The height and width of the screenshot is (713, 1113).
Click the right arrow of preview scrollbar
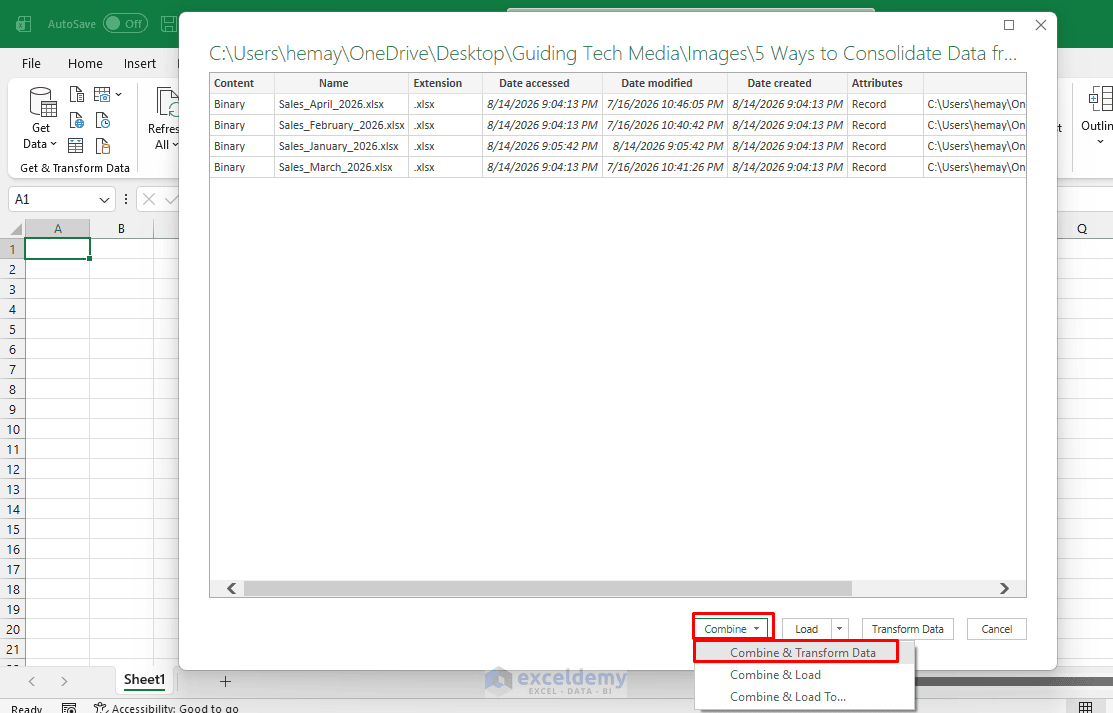pyautogui.click(x=1004, y=588)
